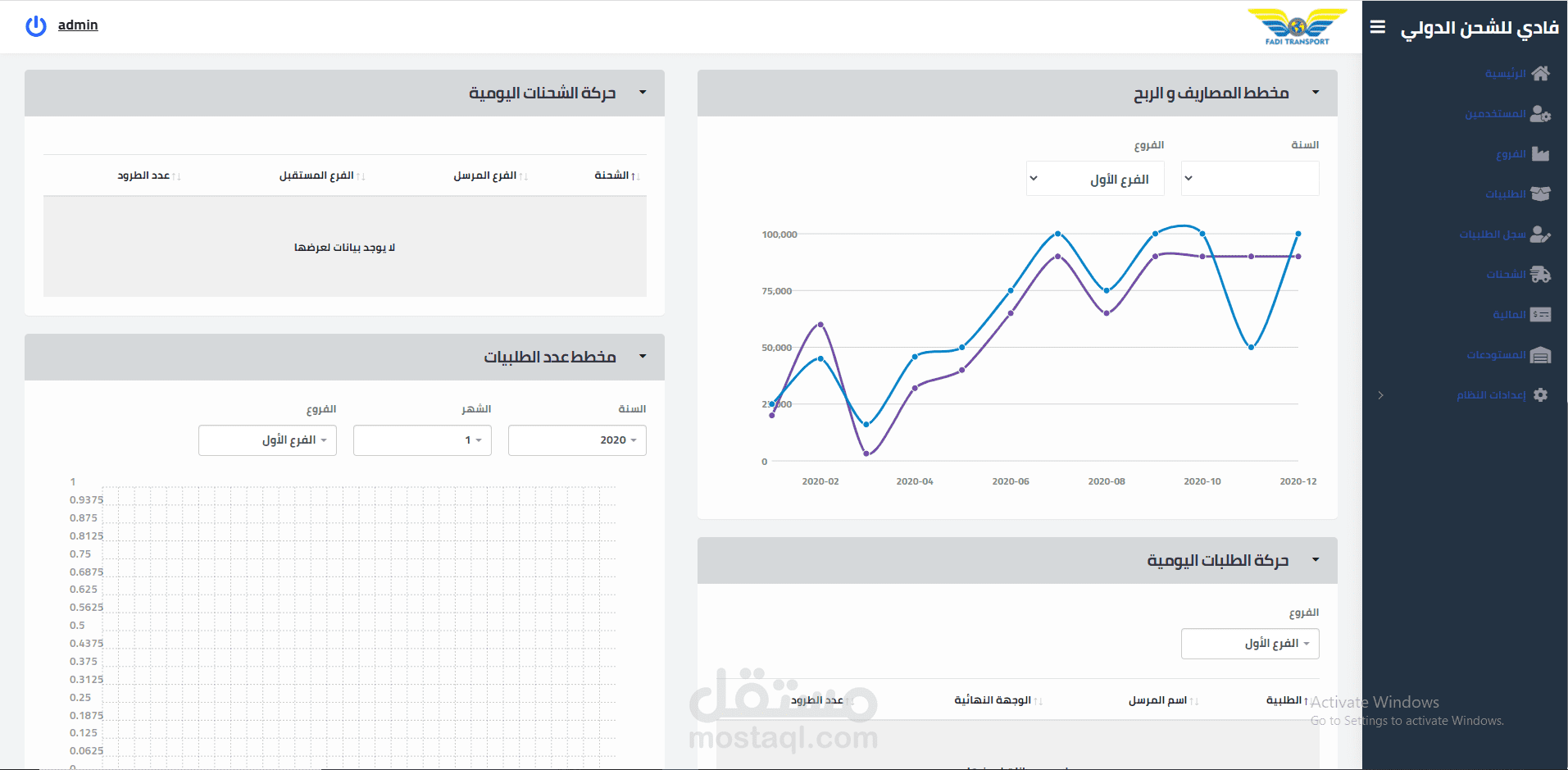Open the home (الرئيسية) house icon
Viewport: 1568px width, 770px height.
[x=1541, y=74]
